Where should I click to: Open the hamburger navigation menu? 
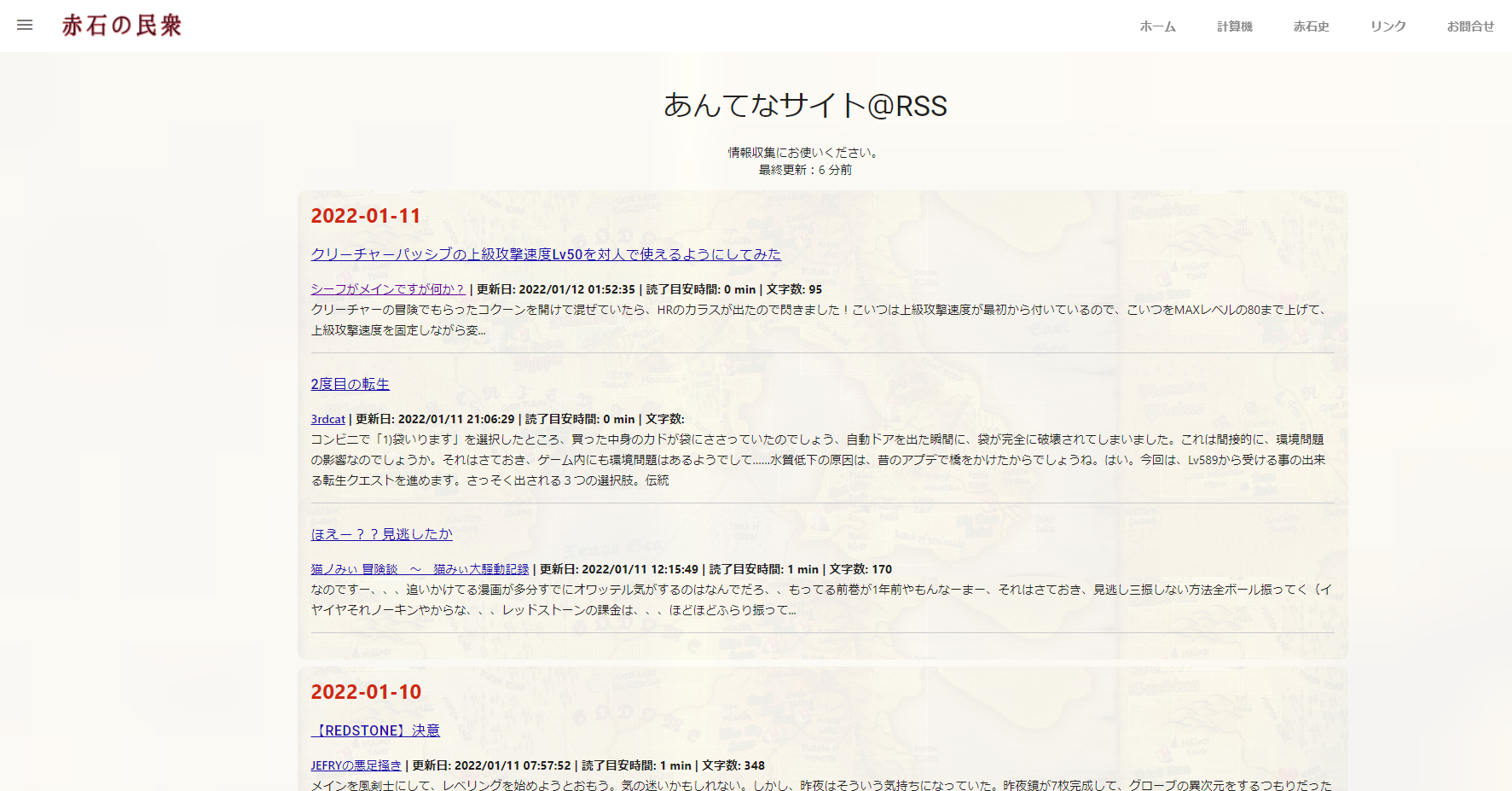[25, 25]
